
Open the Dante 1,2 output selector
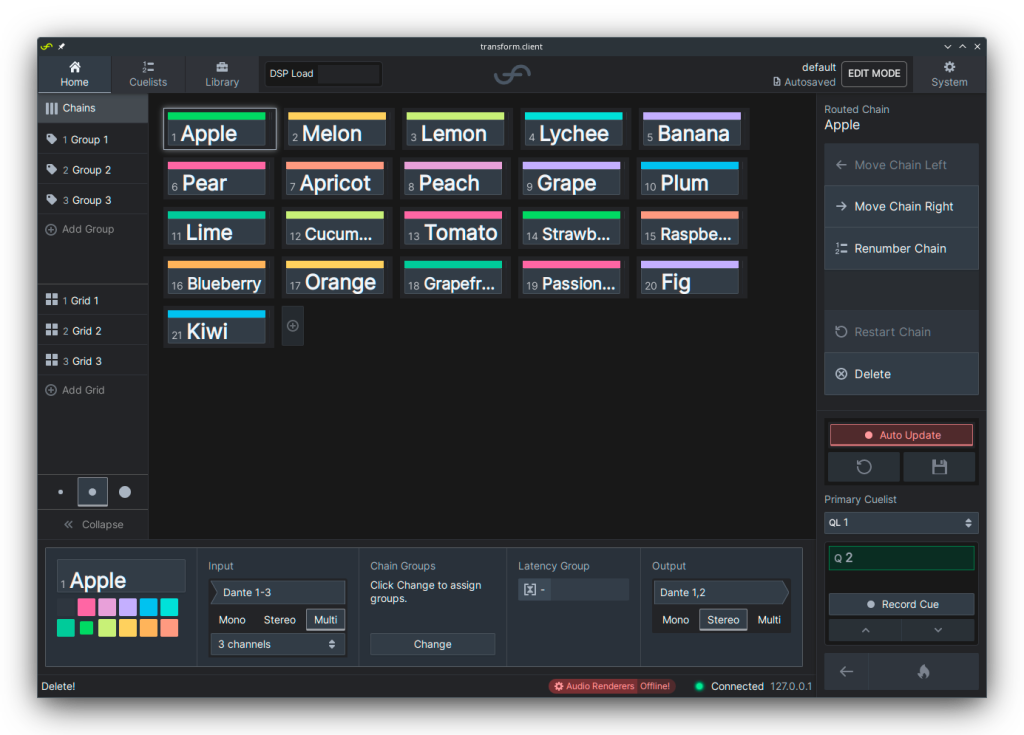pos(721,592)
